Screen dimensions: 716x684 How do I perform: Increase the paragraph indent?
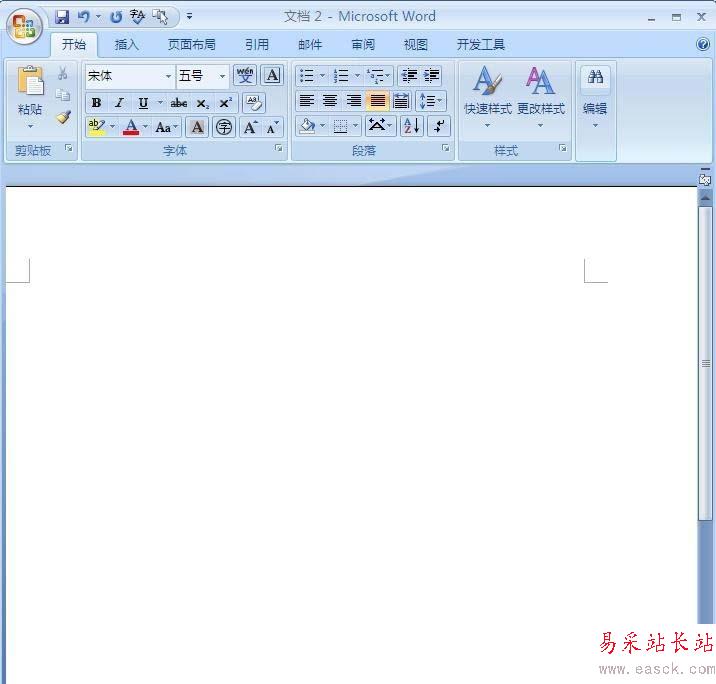point(431,75)
